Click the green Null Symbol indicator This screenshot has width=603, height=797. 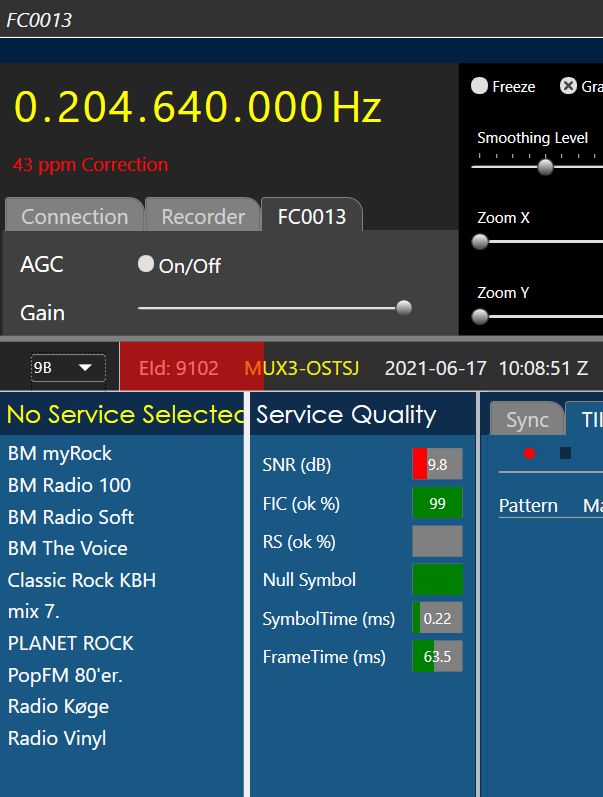[437, 580]
